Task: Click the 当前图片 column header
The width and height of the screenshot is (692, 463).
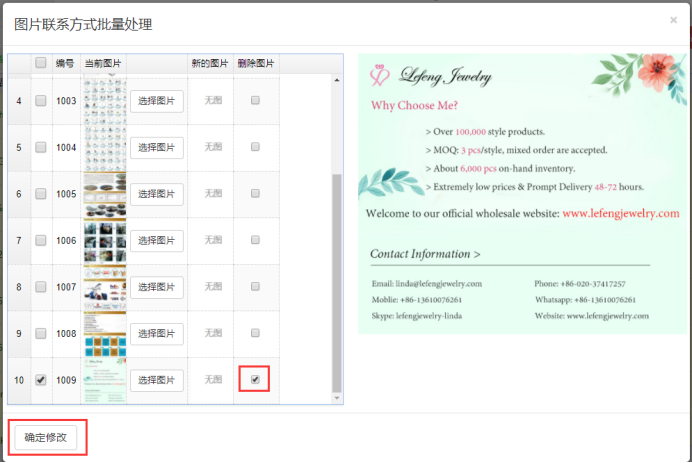Action: 103,63
